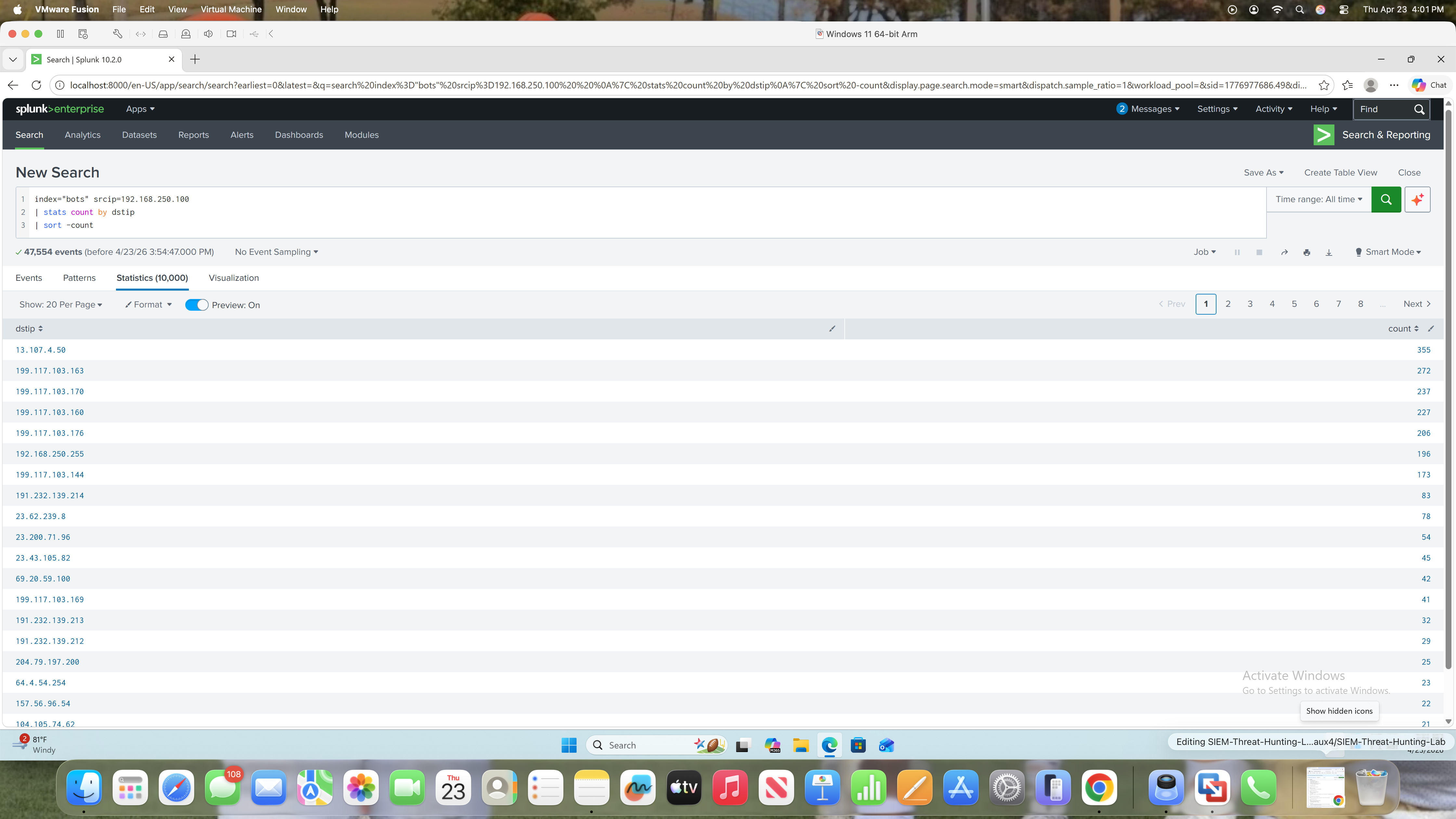The height and width of the screenshot is (819, 1456).
Task: Go to results page 8
Action: [1360, 304]
